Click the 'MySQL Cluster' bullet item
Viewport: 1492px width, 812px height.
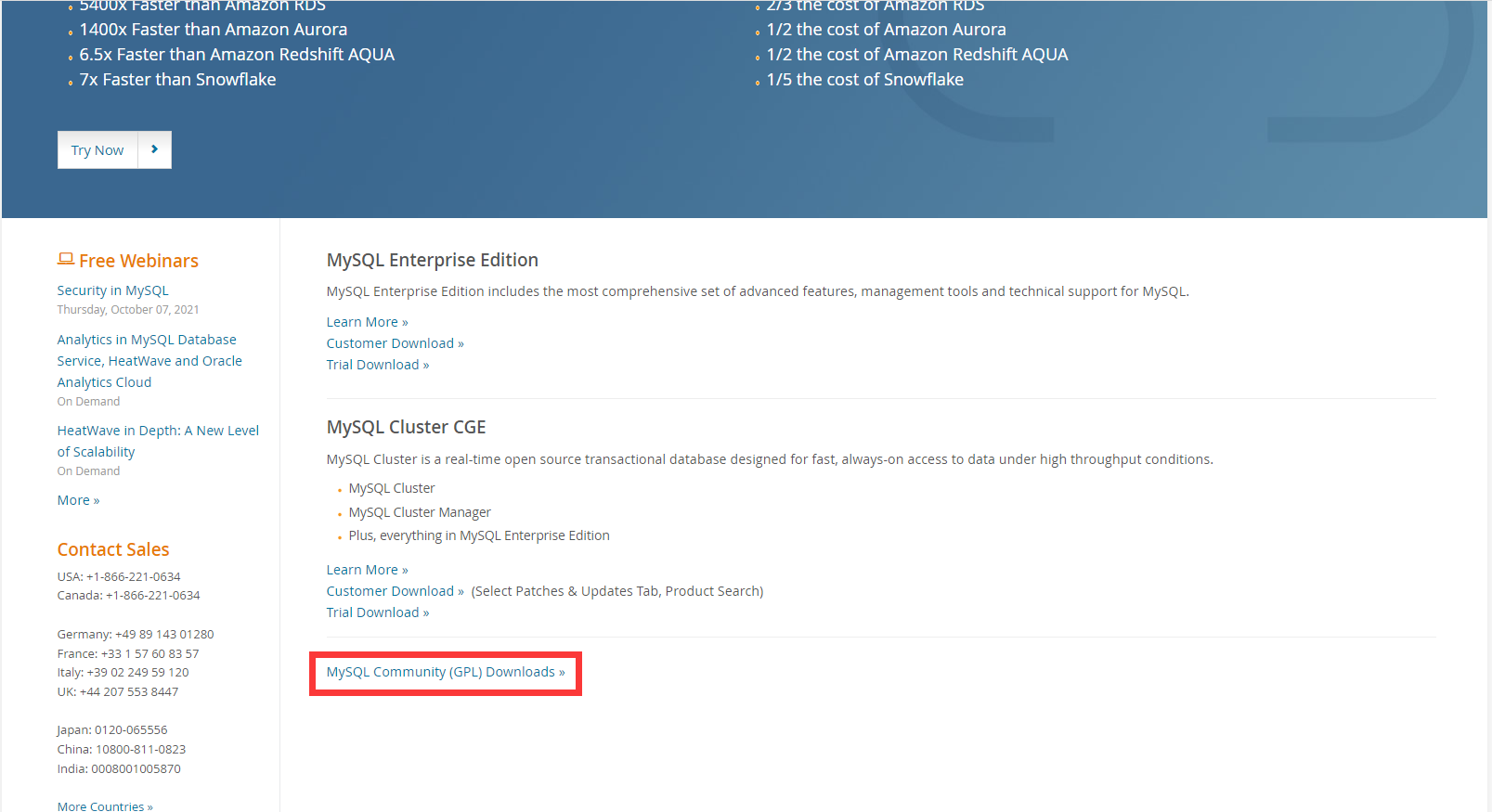[x=392, y=488]
